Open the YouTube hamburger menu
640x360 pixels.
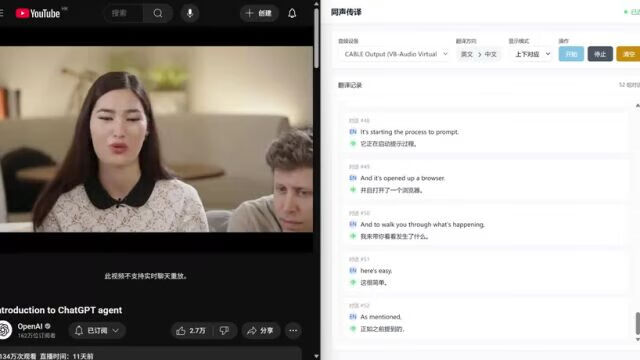click(x=2, y=13)
